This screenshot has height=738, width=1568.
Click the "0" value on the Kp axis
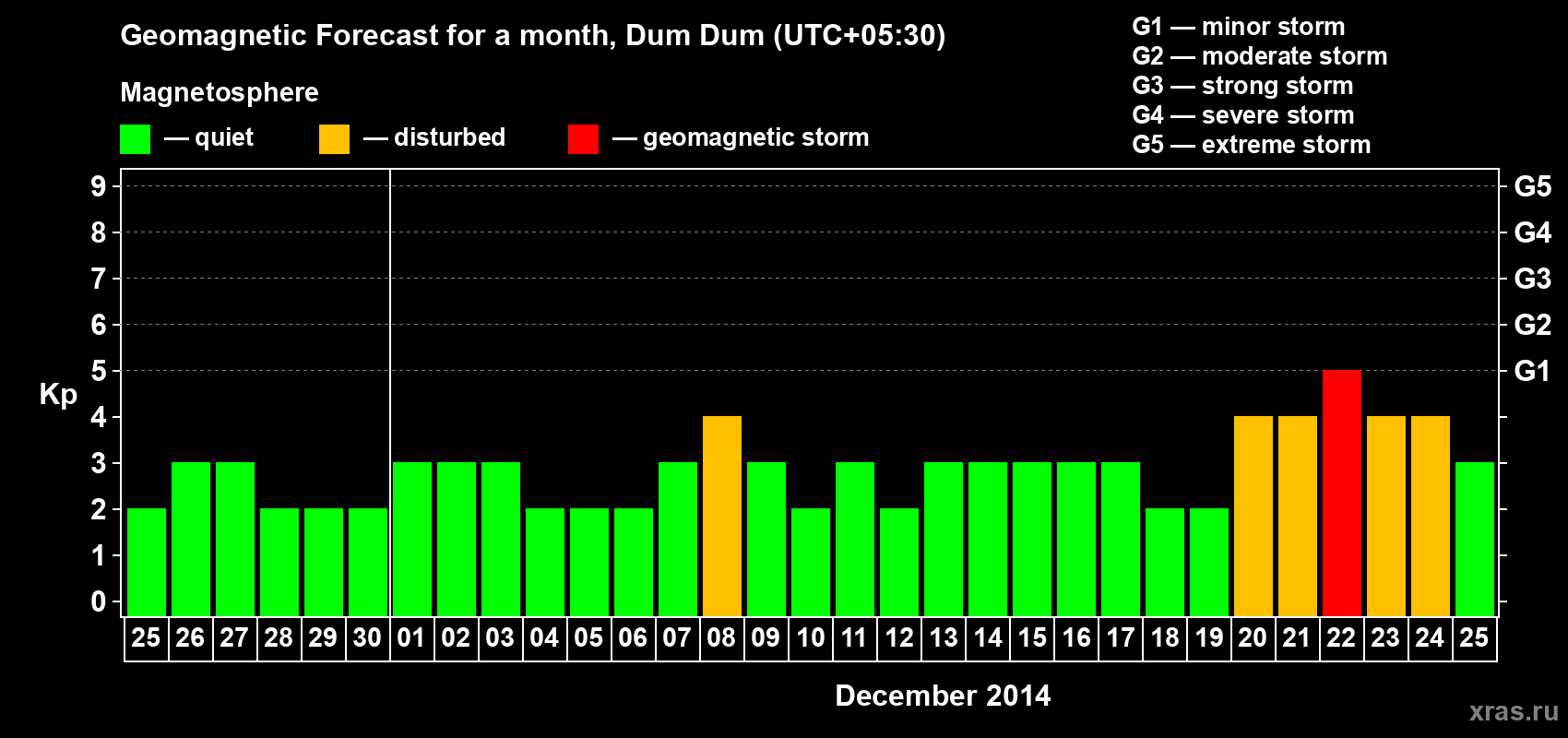click(x=99, y=601)
